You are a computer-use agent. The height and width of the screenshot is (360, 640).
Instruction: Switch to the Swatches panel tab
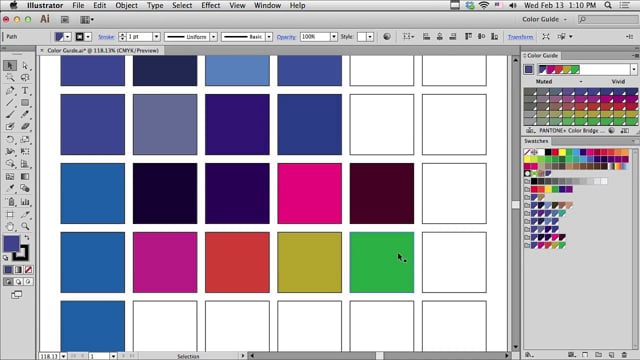536,141
